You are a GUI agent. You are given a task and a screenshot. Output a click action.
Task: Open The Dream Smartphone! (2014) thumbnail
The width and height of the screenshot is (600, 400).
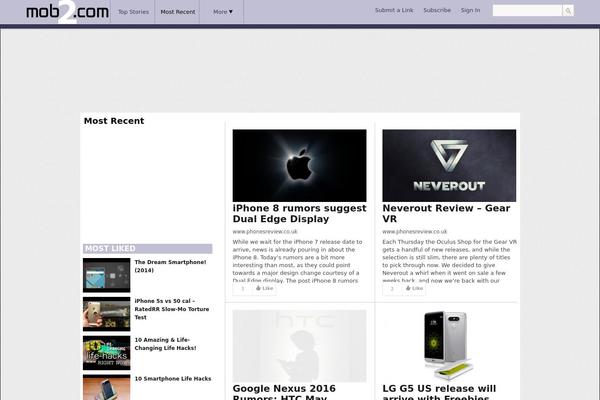point(106,275)
